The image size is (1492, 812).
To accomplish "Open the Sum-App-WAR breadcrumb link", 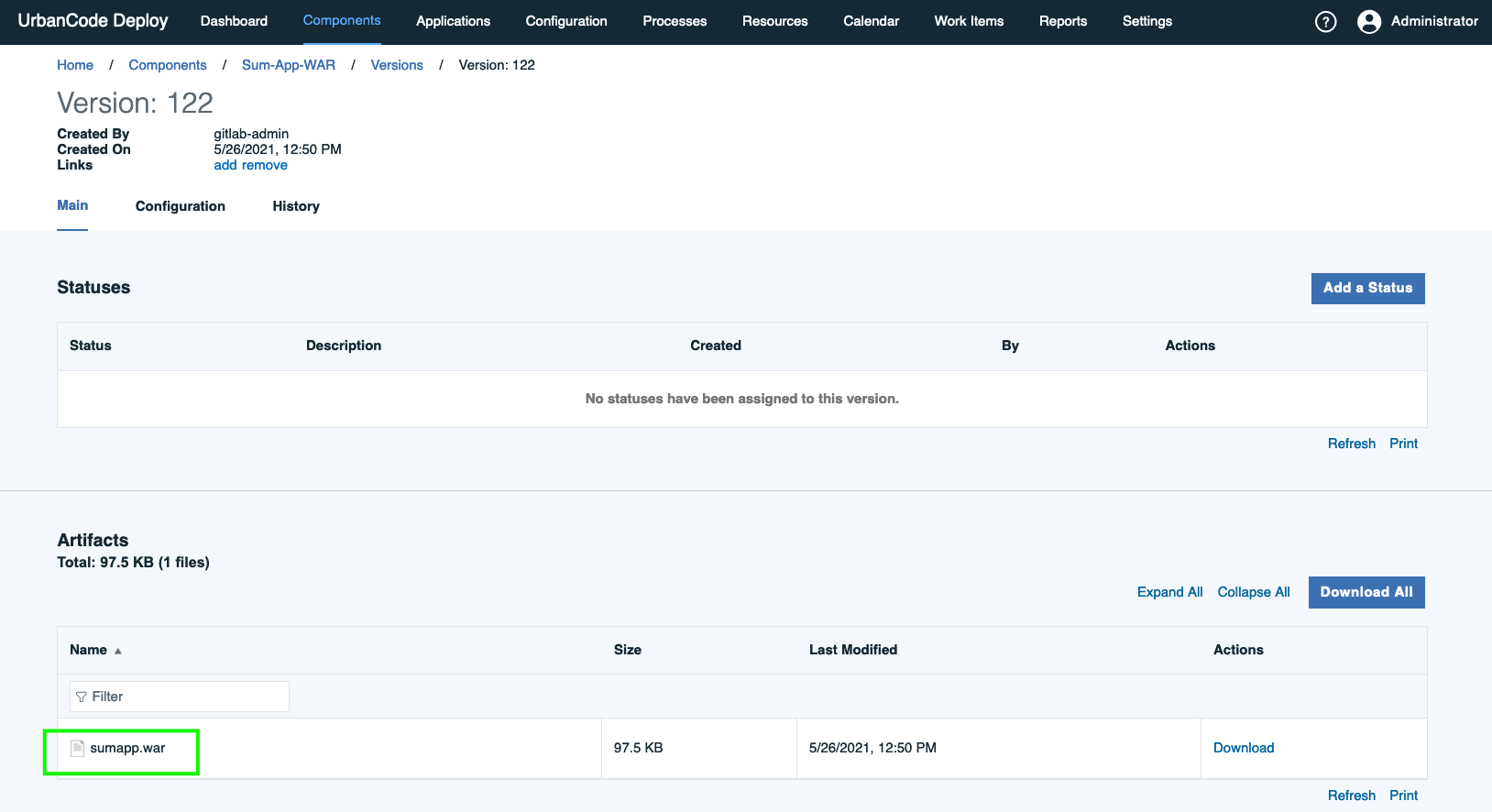I will coord(289,65).
